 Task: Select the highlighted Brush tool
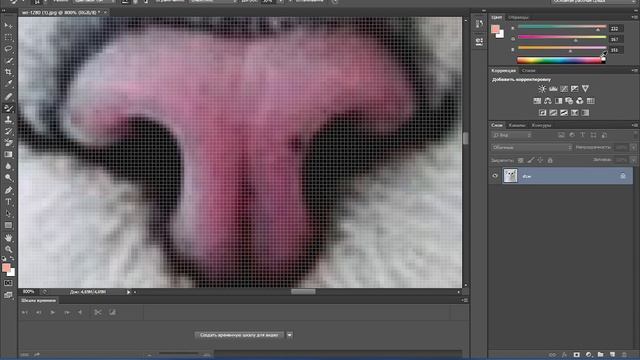pyautogui.click(x=8, y=108)
